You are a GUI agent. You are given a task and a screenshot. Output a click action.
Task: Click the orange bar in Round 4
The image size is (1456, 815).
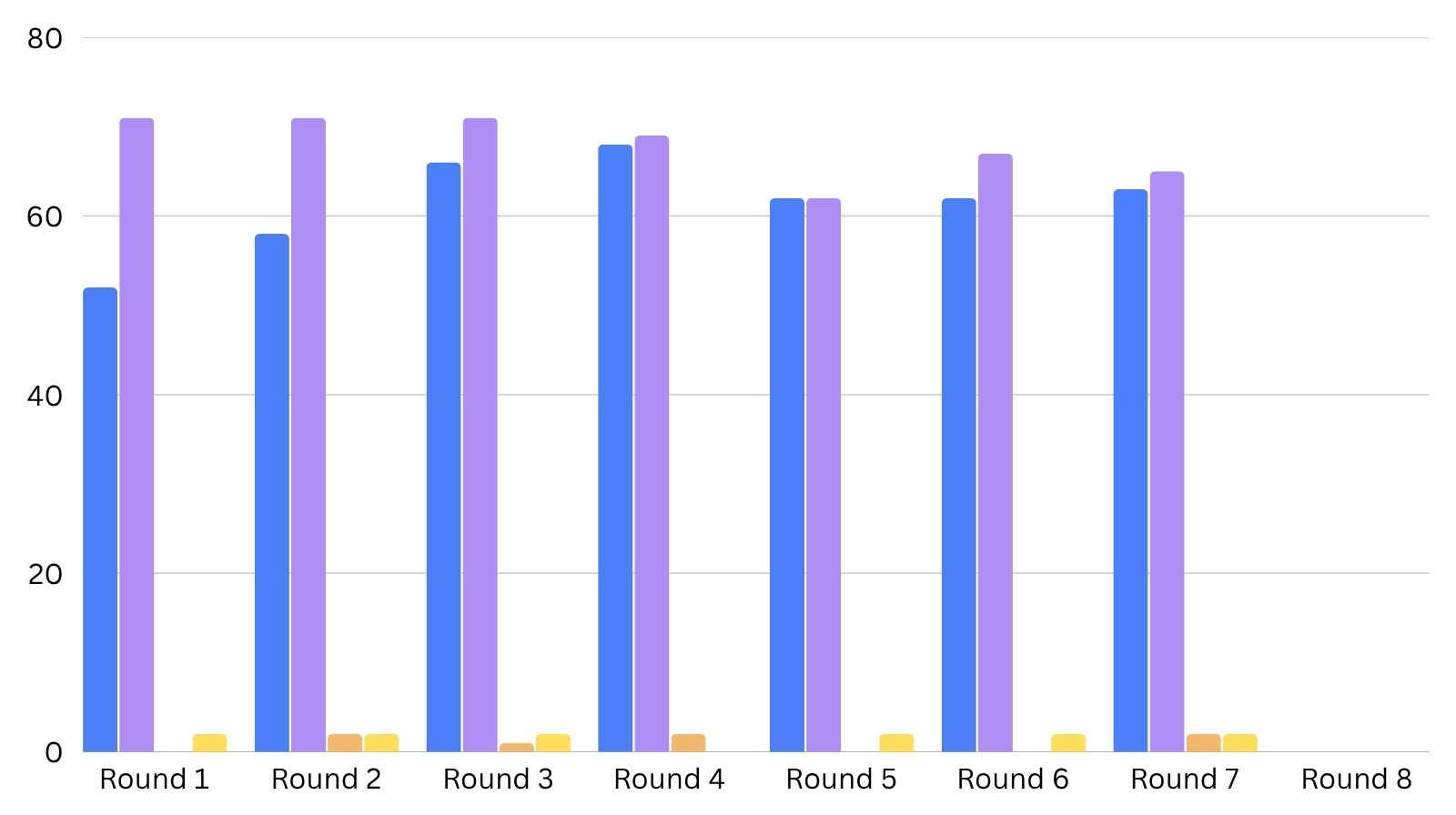coord(688,743)
